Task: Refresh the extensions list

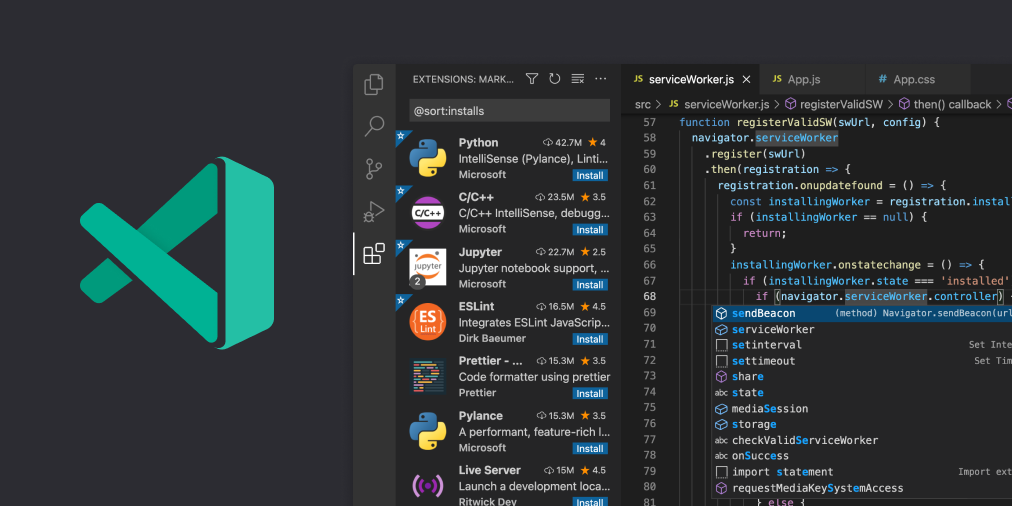Action: click(554, 79)
